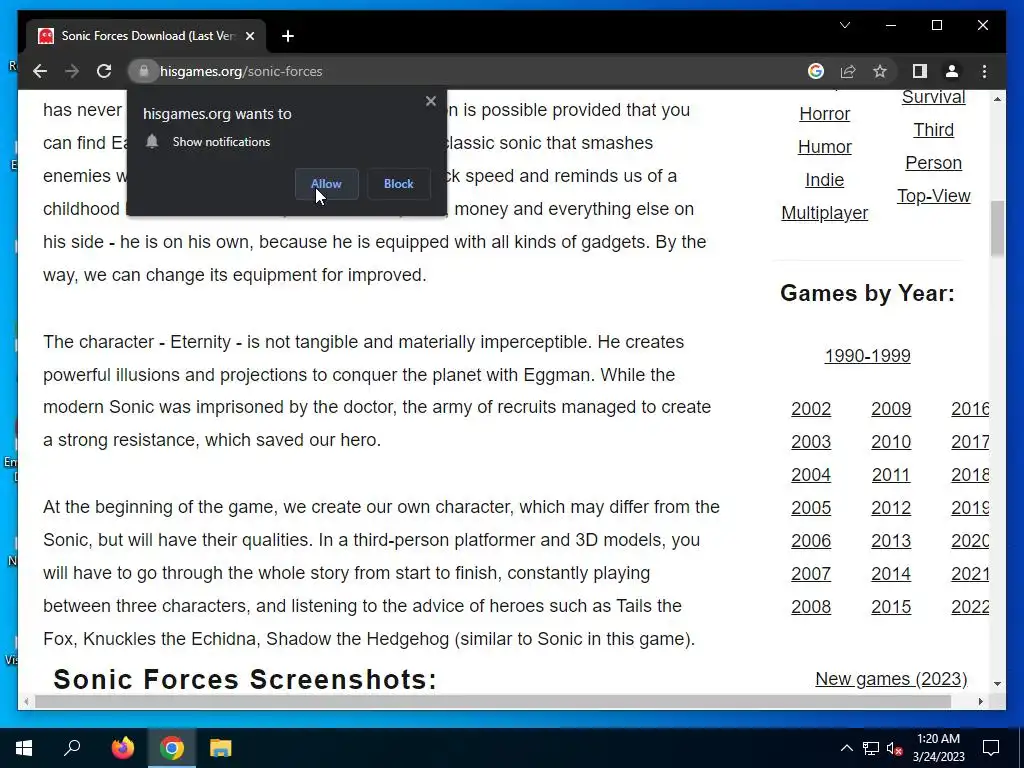Block hisgames.org notifications
This screenshot has height=768, width=1024.
point(398,184)
